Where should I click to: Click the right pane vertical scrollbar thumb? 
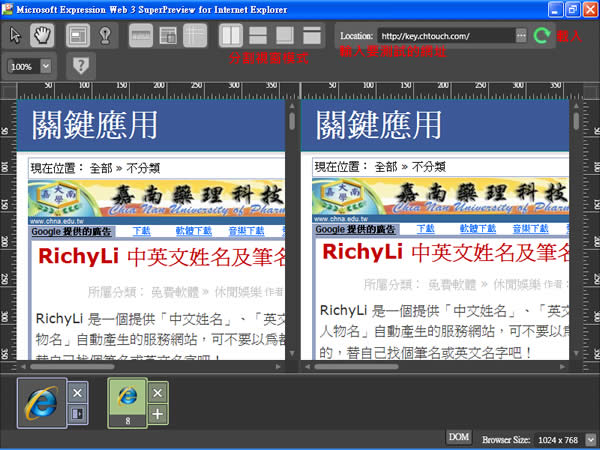pyautogui.click(x=576, y=121)
